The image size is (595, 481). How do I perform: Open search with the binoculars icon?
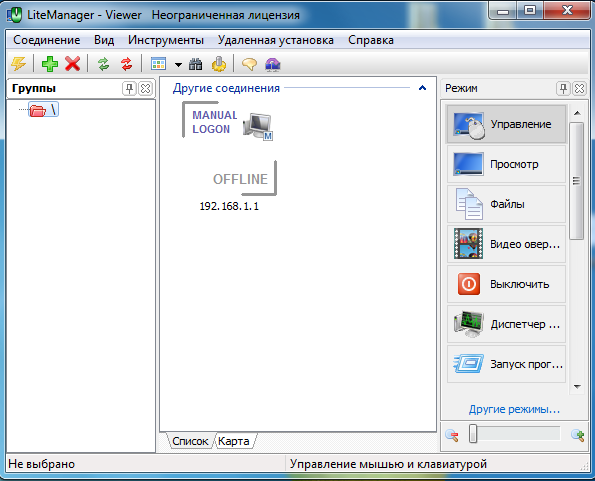coord(195,64)
